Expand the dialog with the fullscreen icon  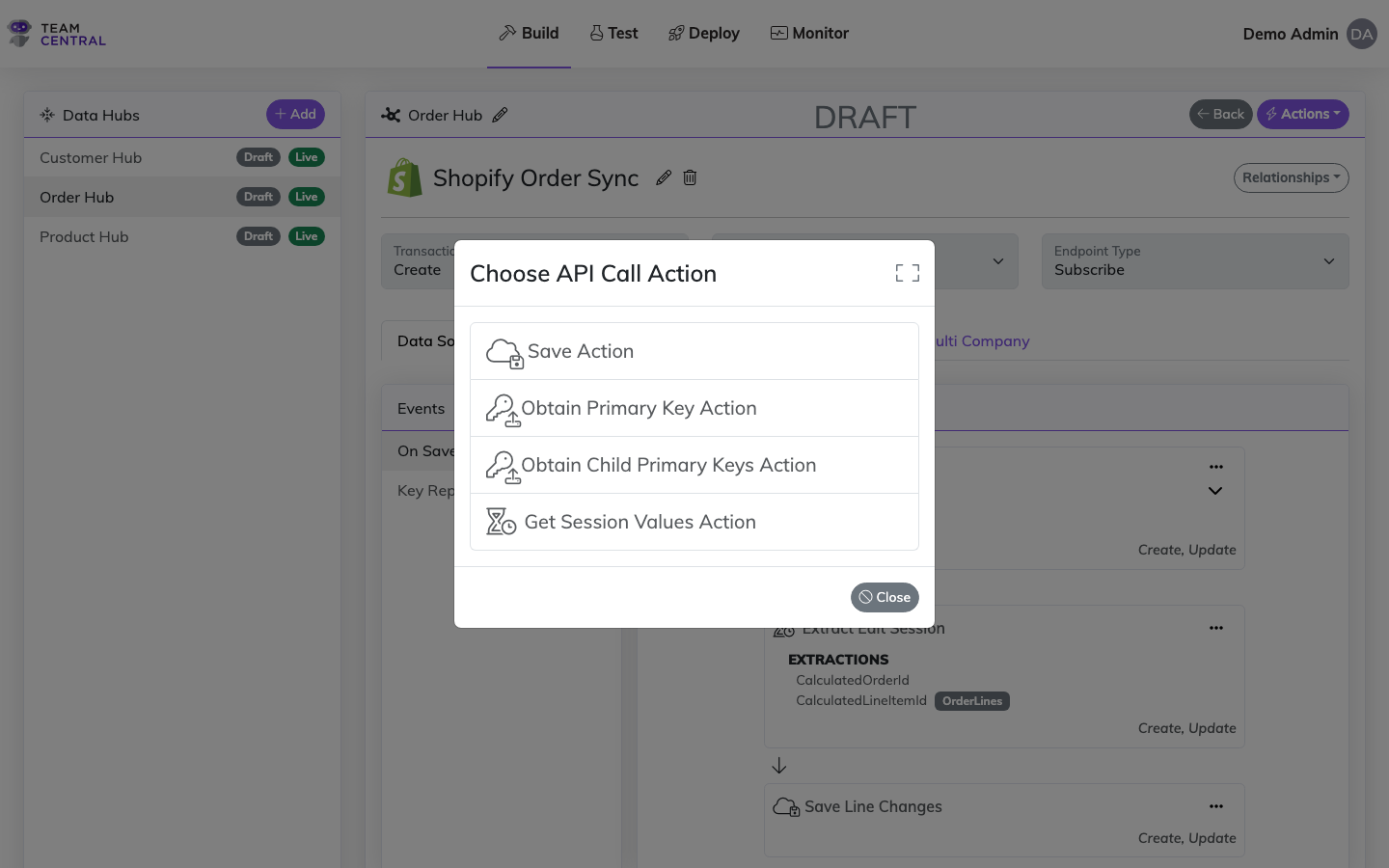pos(907,273)
